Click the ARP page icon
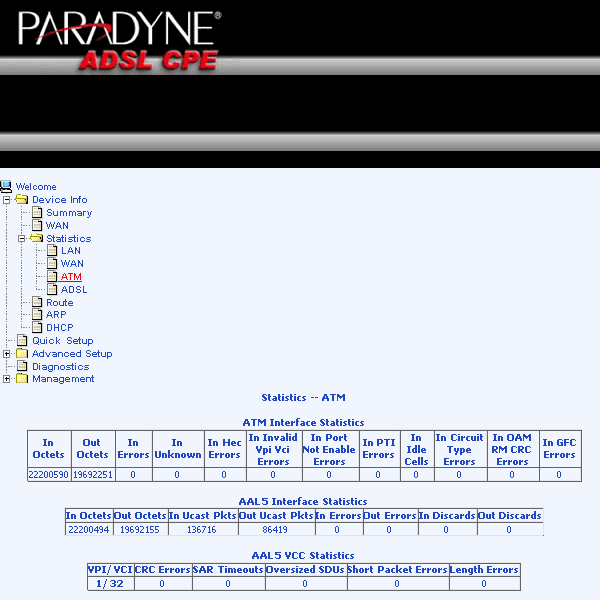 37,315
